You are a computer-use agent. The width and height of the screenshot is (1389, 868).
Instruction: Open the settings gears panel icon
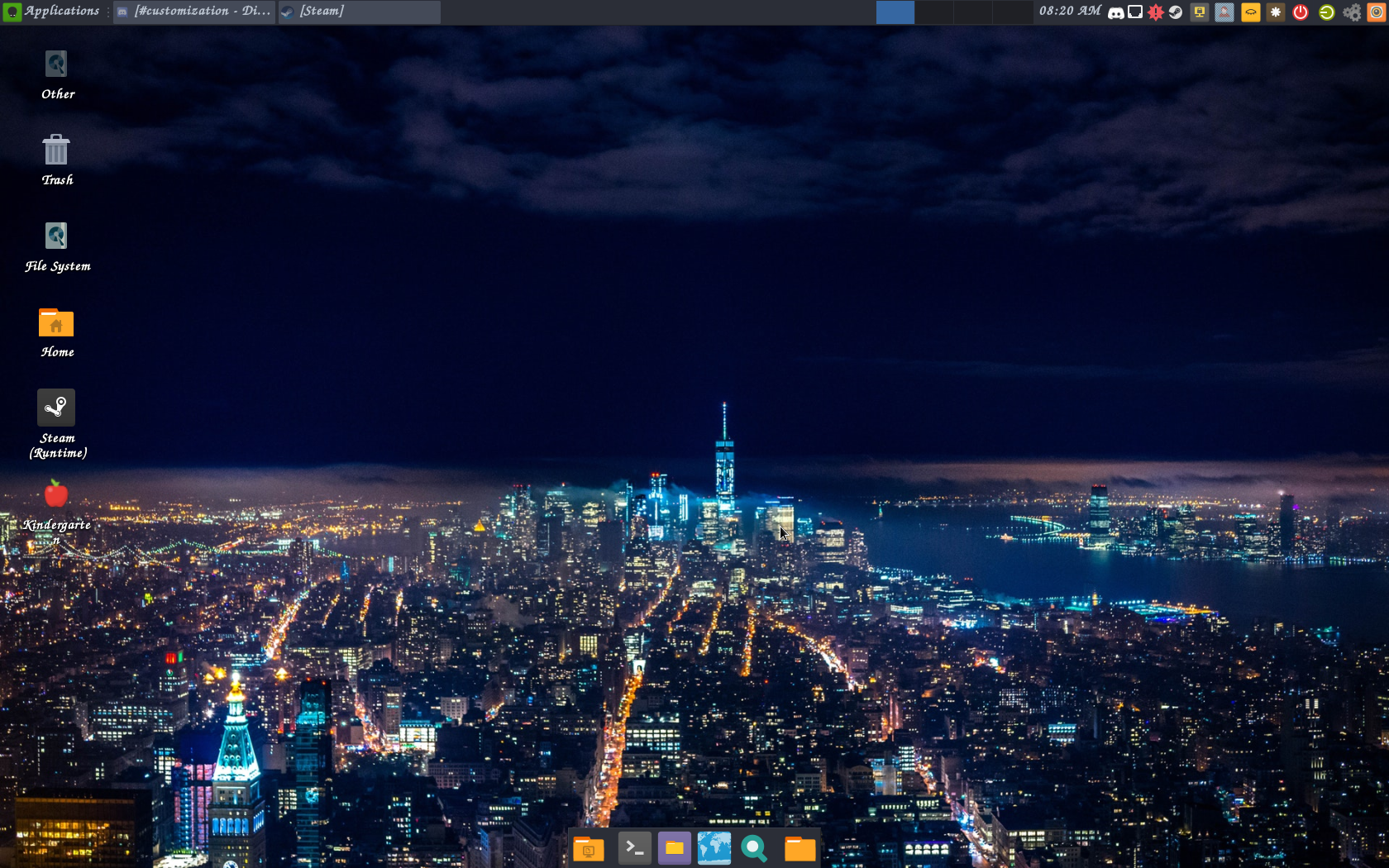(x=1352, y=12)
